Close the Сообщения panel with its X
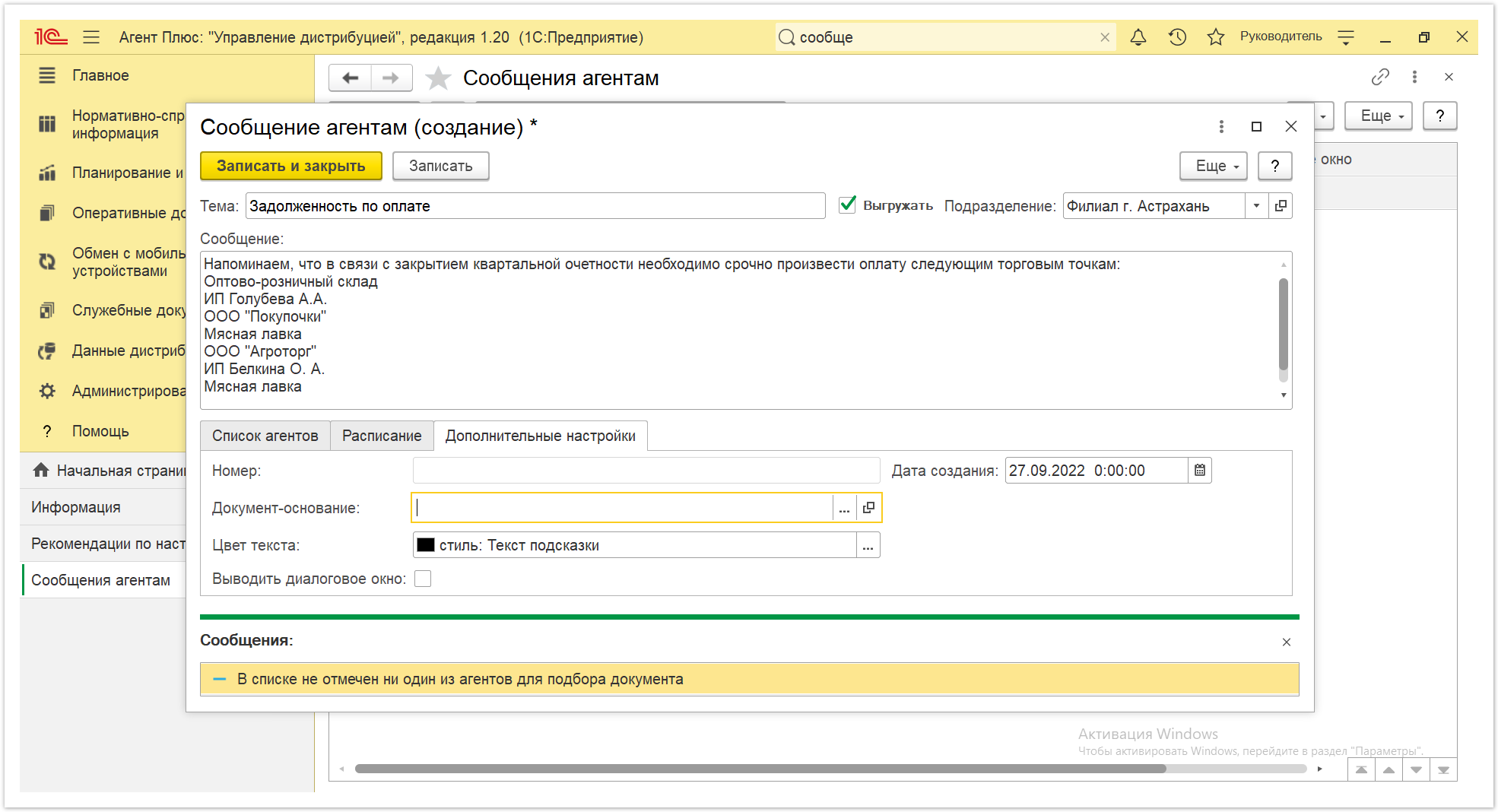Screen dimensions: 1498x812 pyautogui.click(x=1287, y=642)
